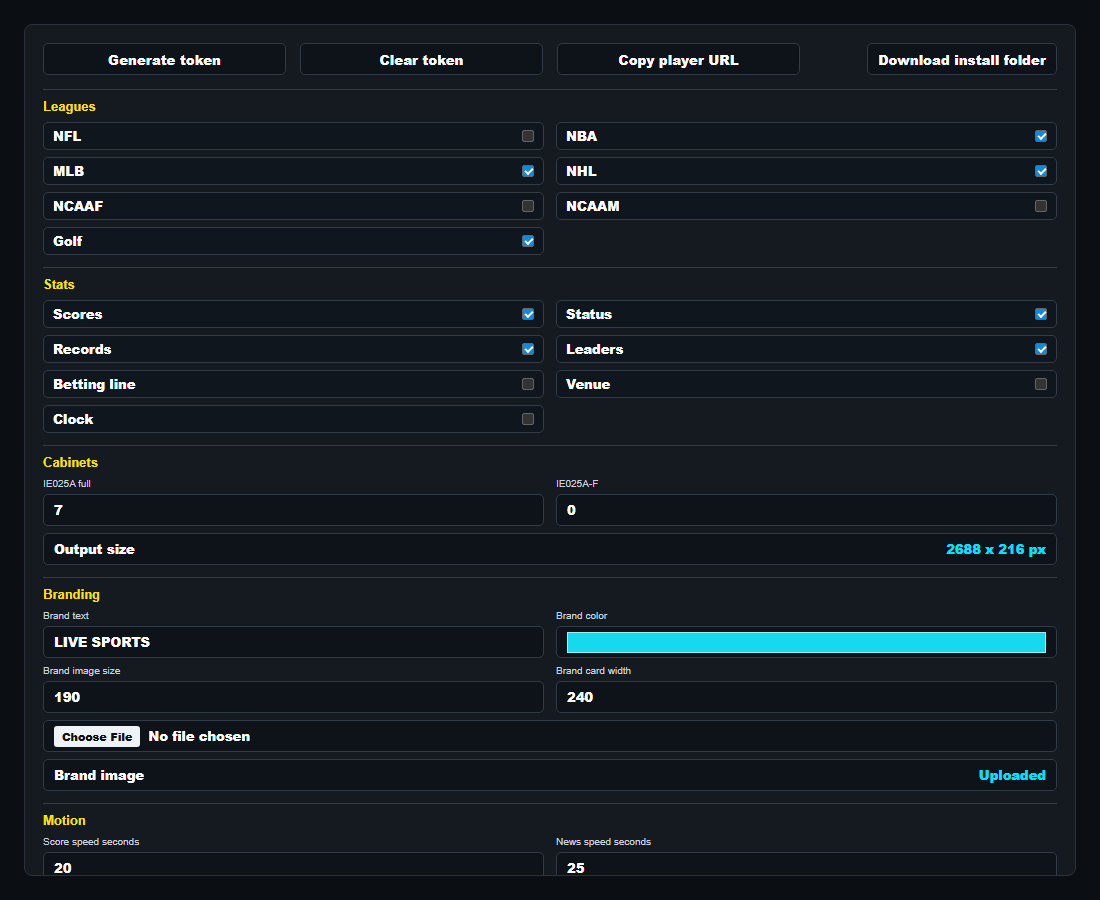
Task: Toggle the Status stat checkbox
Action: tap(1041, 314)
